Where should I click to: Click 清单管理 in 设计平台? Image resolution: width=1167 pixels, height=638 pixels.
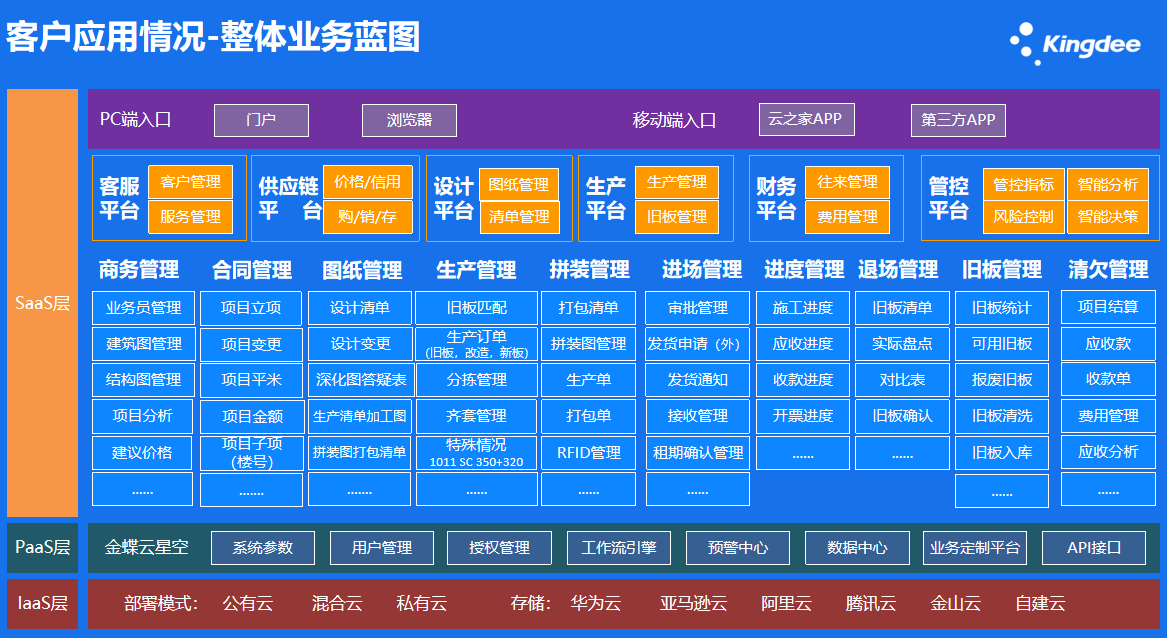519,217
